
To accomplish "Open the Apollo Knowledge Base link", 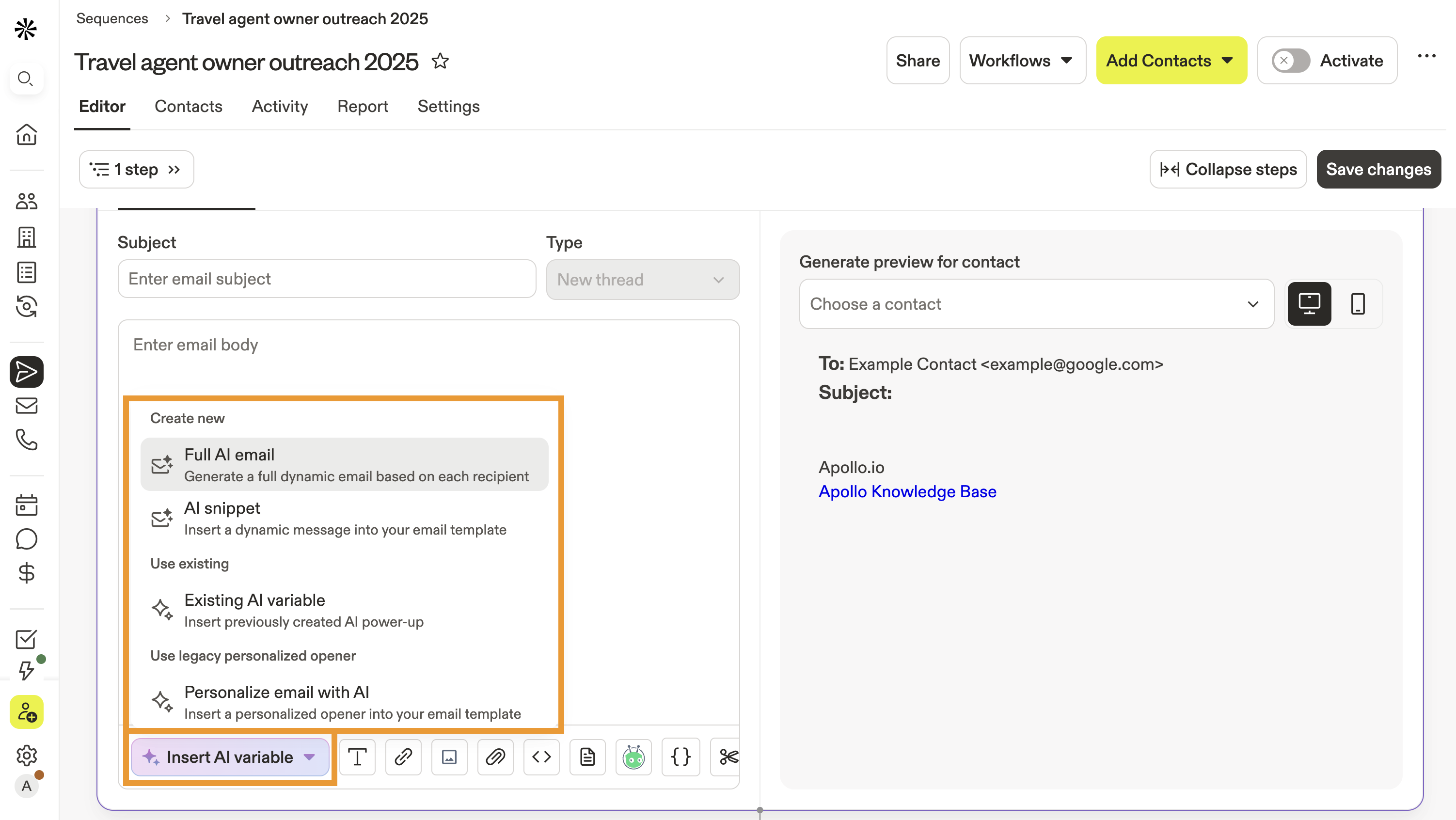I will point(908,491).
